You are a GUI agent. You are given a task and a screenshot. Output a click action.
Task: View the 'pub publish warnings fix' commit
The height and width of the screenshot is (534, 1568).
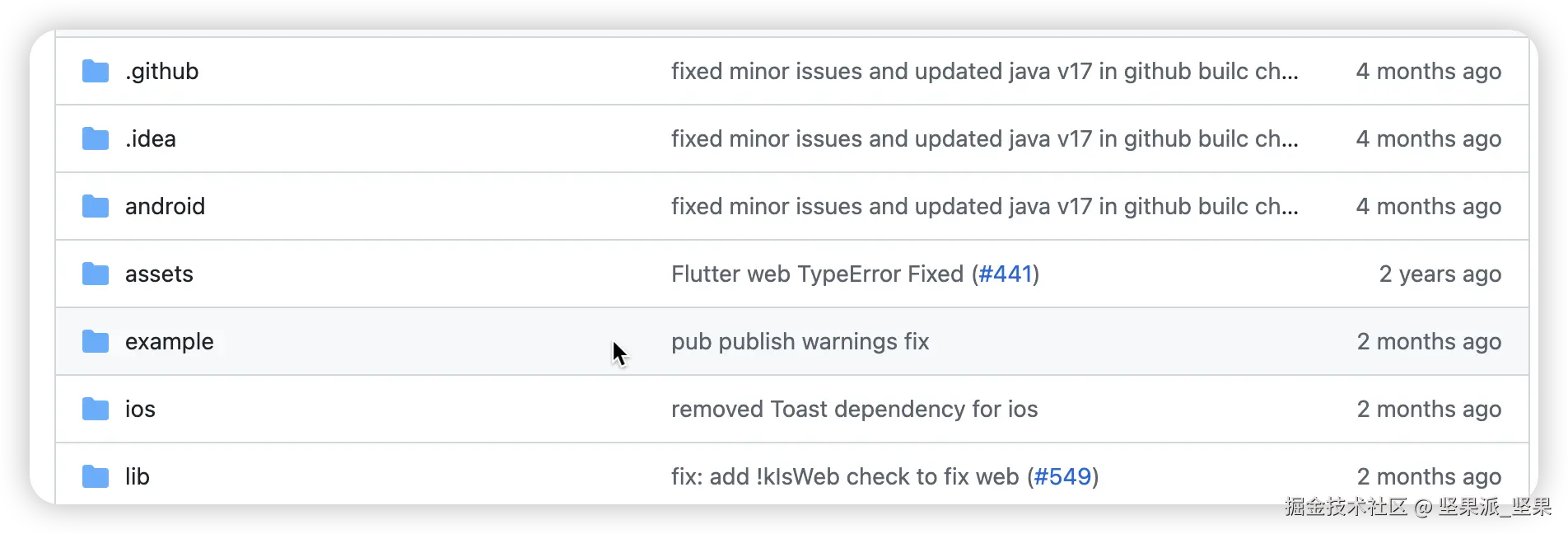tap(800, 342)
